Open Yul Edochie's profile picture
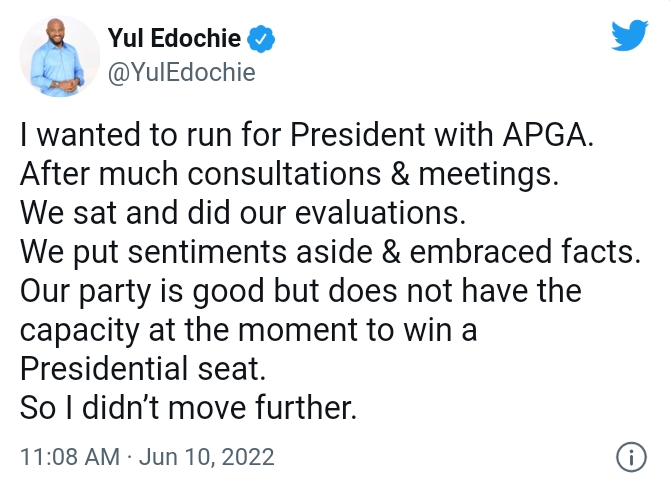670x484 pixels. 59,57
